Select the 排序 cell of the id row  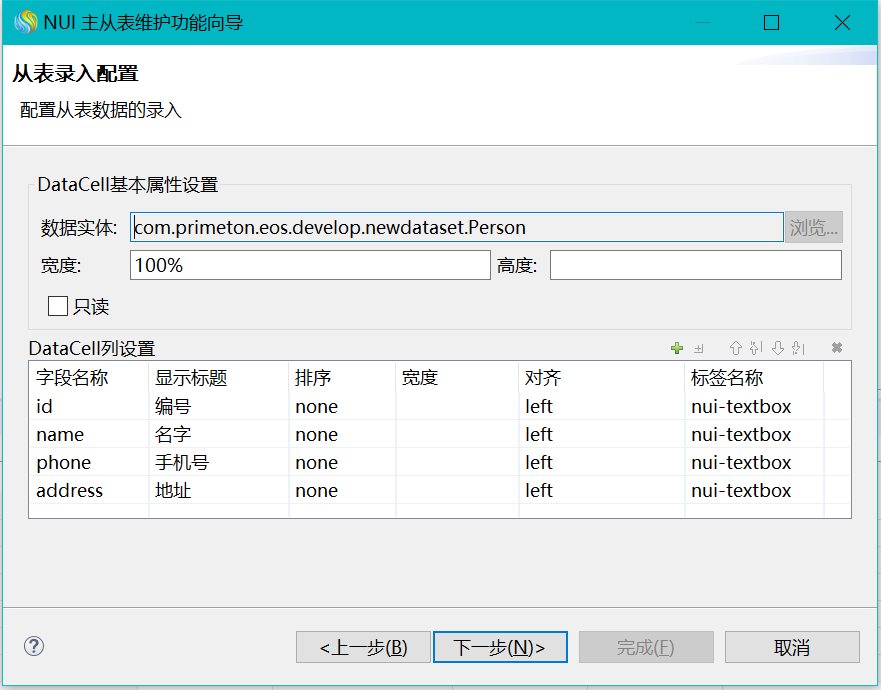coord(340,407)
